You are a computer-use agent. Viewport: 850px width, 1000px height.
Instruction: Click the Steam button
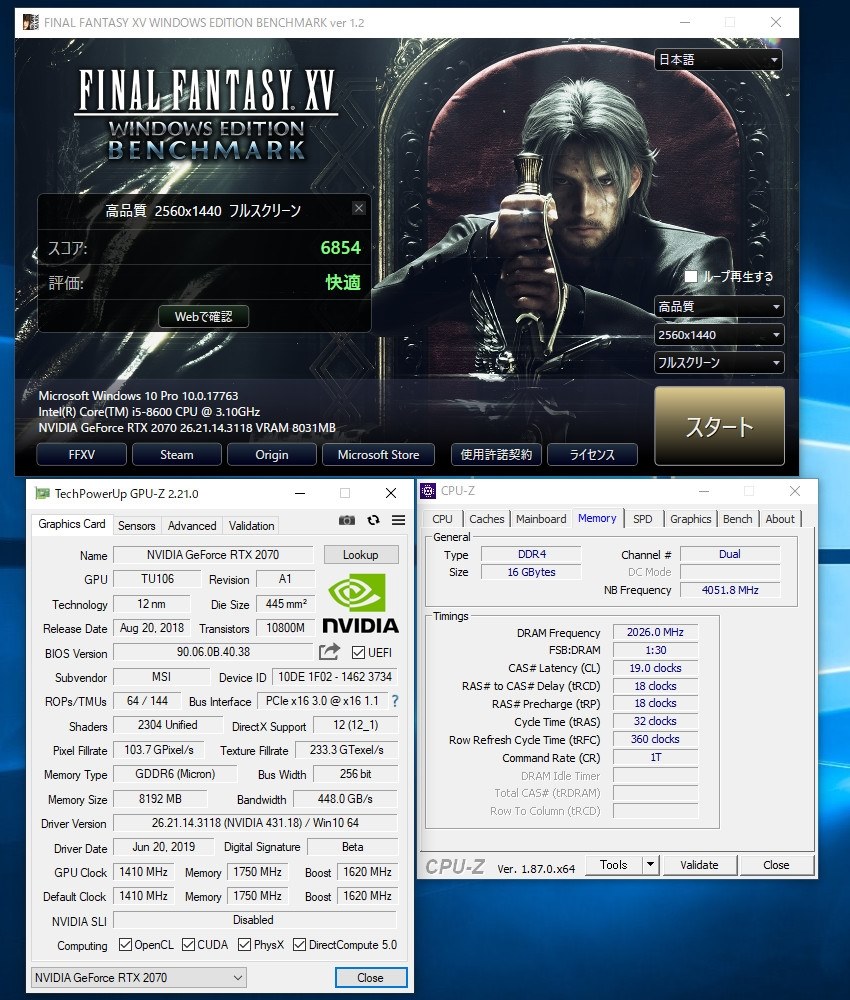177,455
